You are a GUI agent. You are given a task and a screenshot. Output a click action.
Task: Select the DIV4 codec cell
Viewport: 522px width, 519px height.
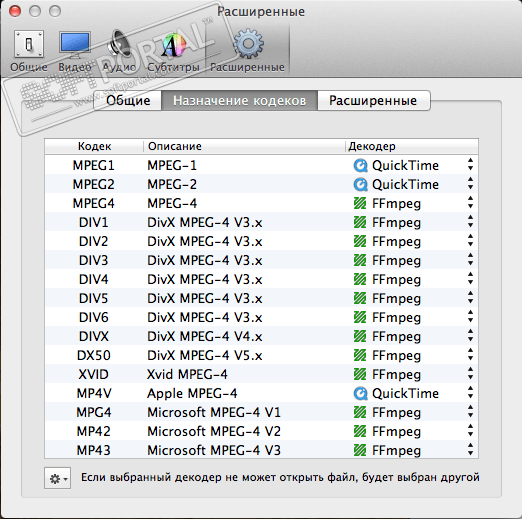94,279
